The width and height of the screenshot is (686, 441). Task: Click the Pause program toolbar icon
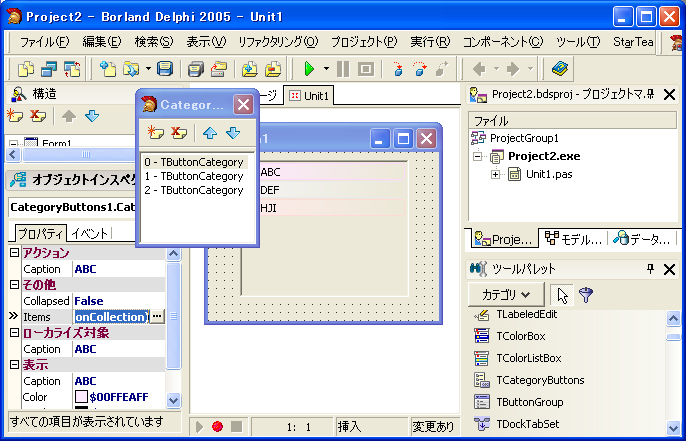click(343, 69)
